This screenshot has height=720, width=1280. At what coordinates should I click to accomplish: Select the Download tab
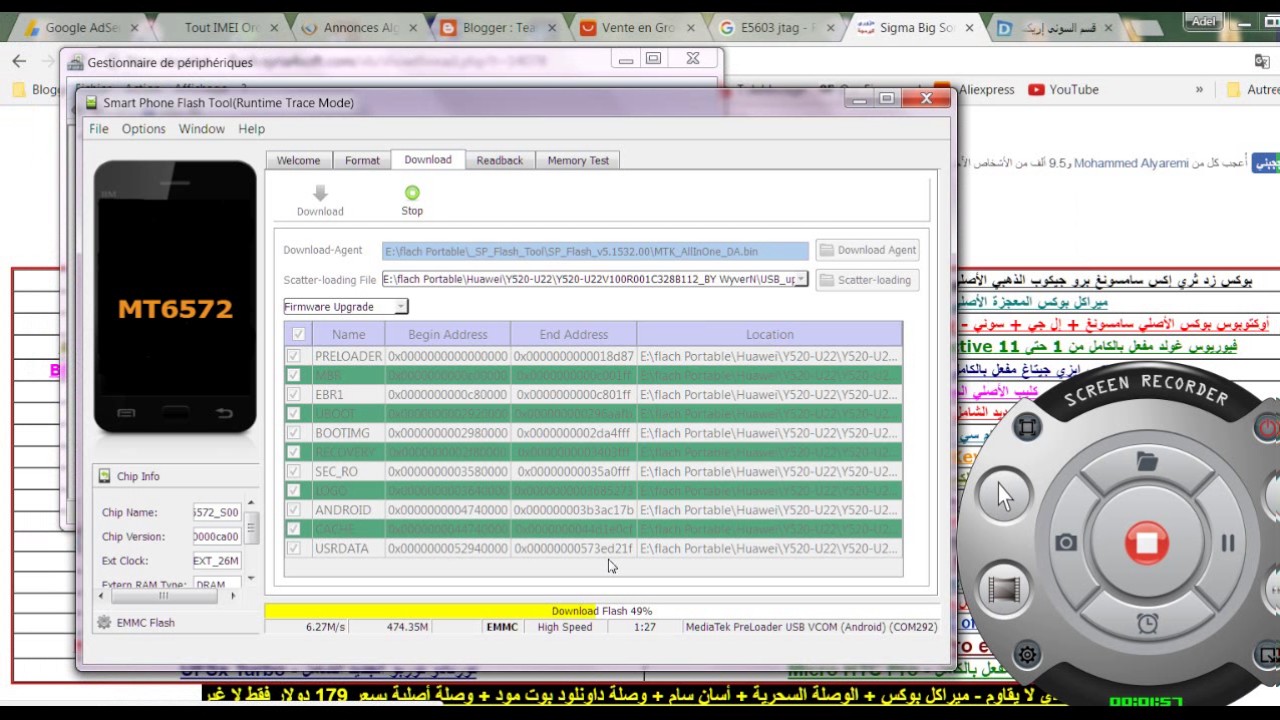coord(427,159)
